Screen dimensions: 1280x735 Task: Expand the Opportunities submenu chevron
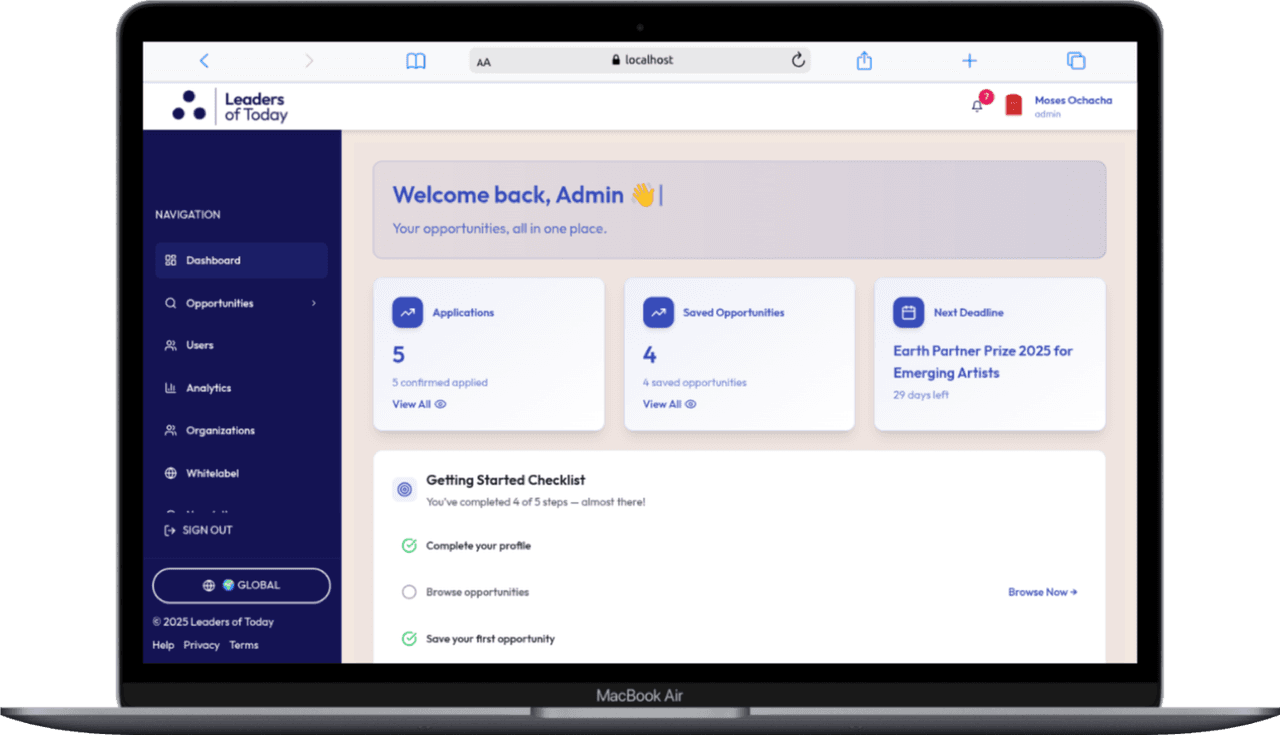pos(313,303)
